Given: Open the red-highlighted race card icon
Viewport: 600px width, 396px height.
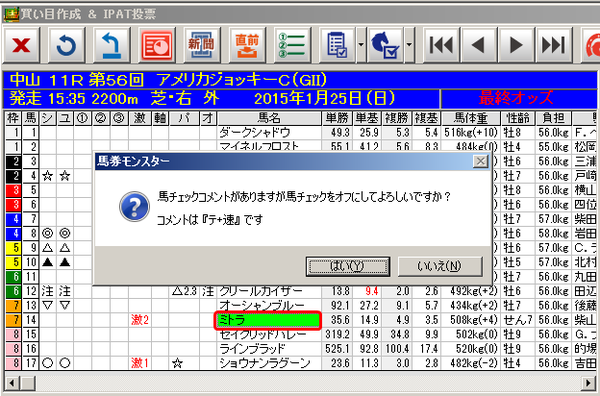Looking at the screenshot, I should pos(157,45).
